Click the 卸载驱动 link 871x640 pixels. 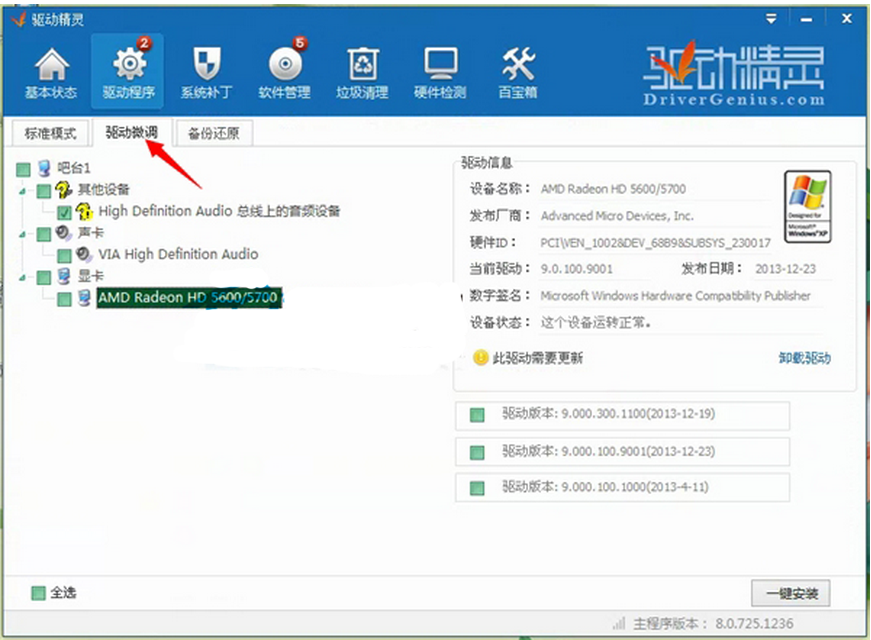[x=804, y=358]
